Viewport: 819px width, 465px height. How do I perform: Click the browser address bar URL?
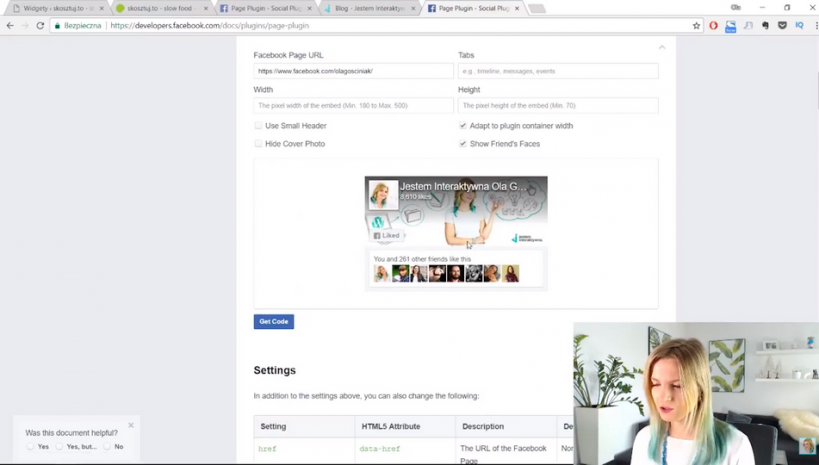209,26
